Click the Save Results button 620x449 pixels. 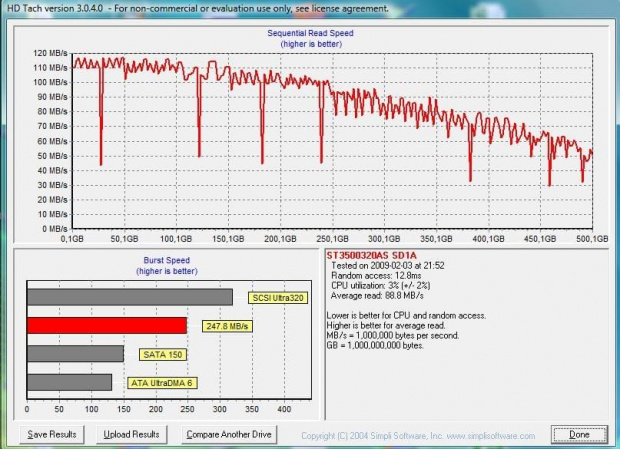click(x=52, y=434)
